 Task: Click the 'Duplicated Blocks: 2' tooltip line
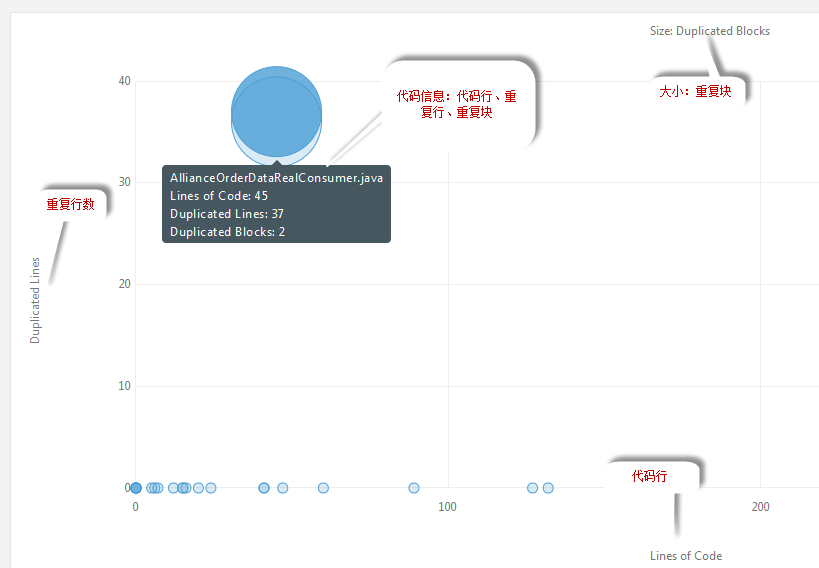tap(227, 232)
